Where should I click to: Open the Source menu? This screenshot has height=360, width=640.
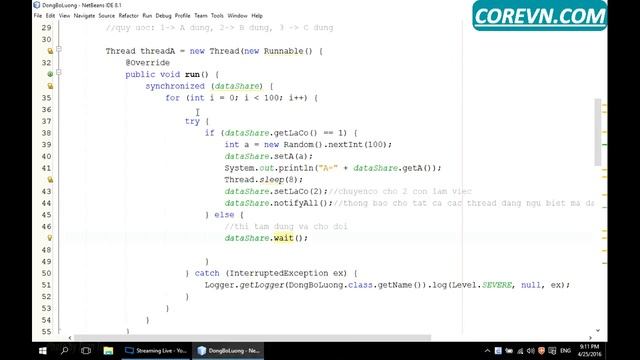click(107, 16)
